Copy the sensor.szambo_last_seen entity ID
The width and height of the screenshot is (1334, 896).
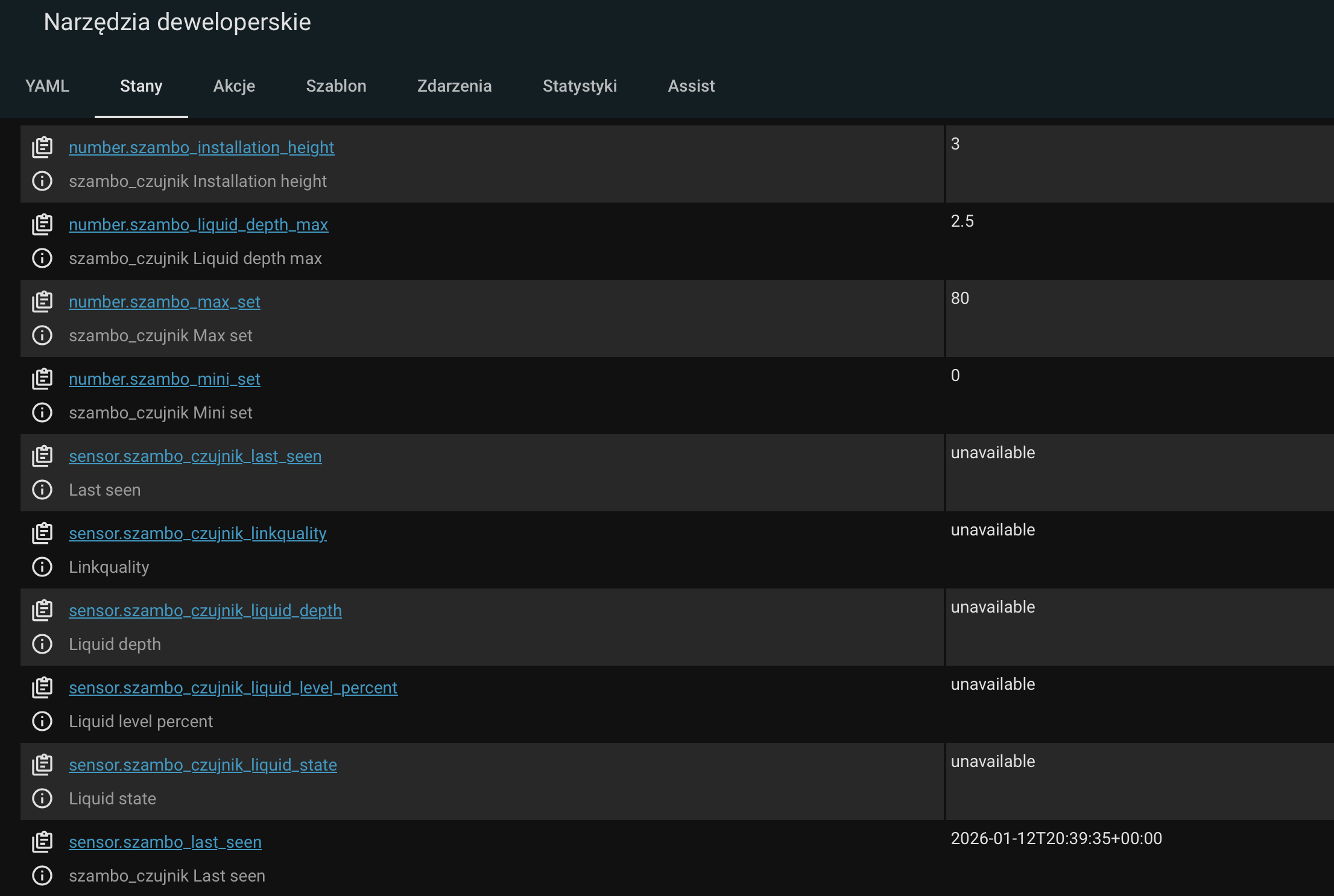pyautogui.click(x=42, y=842)
